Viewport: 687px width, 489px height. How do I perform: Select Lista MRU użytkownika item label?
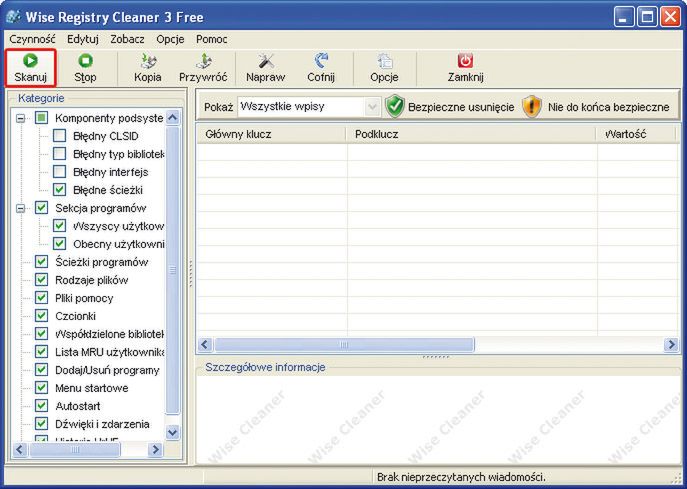point(110,352)
